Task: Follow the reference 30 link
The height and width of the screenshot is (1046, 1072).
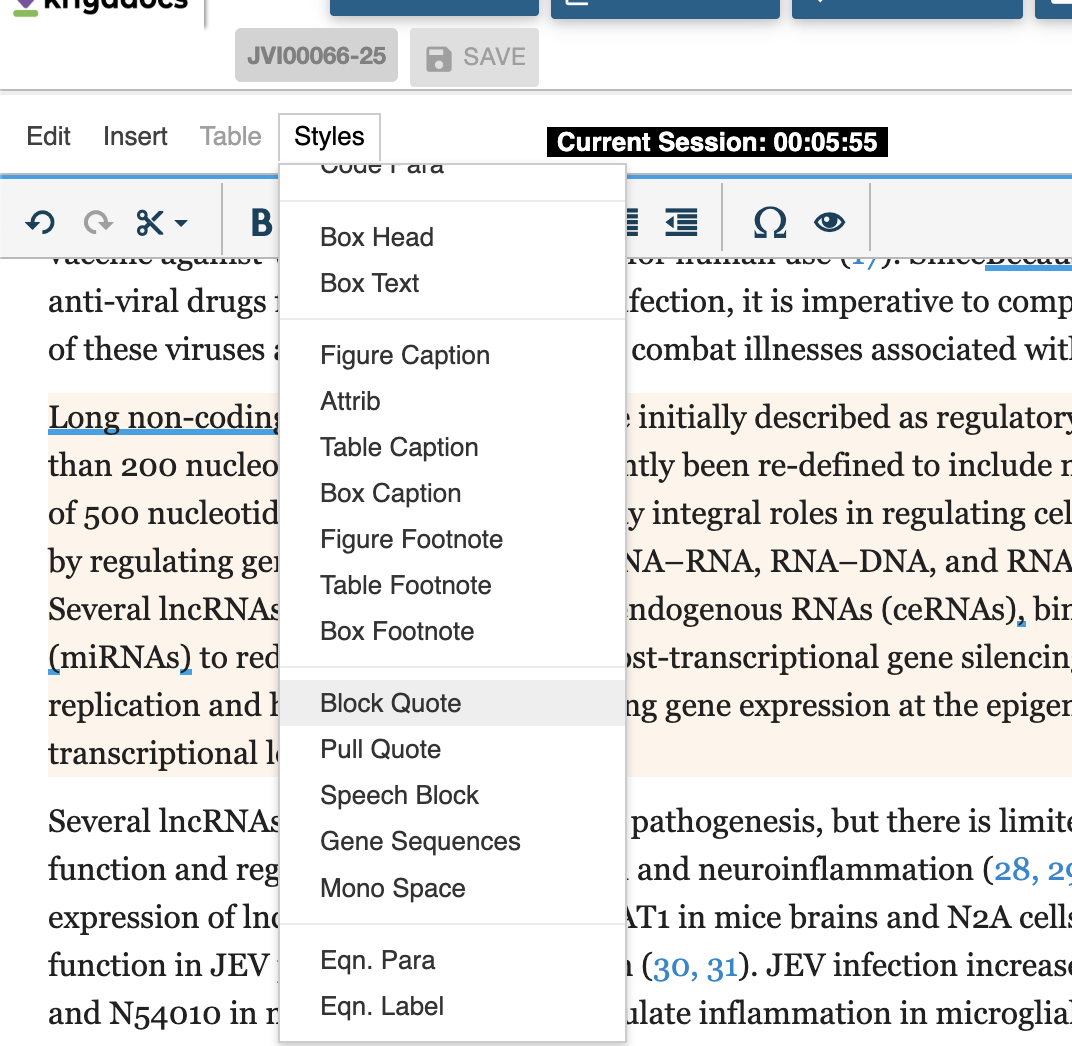Action: pyautogui.click(x=669, y=966)
